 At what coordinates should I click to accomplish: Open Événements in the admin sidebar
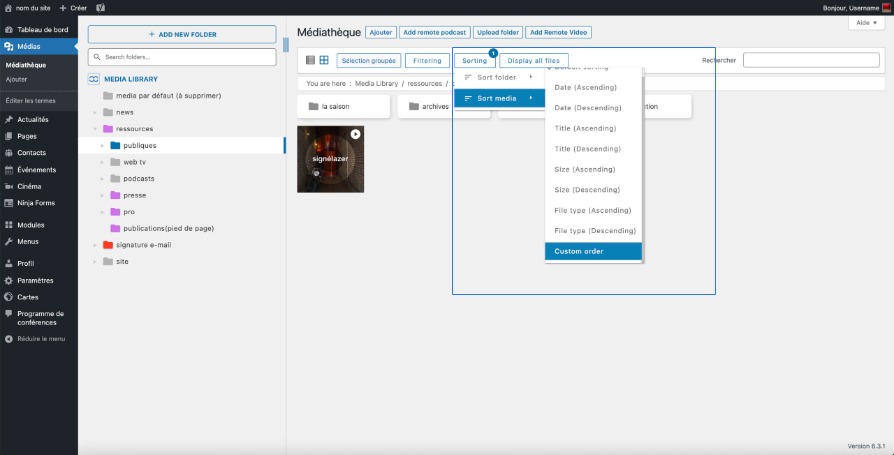(37, 169)
